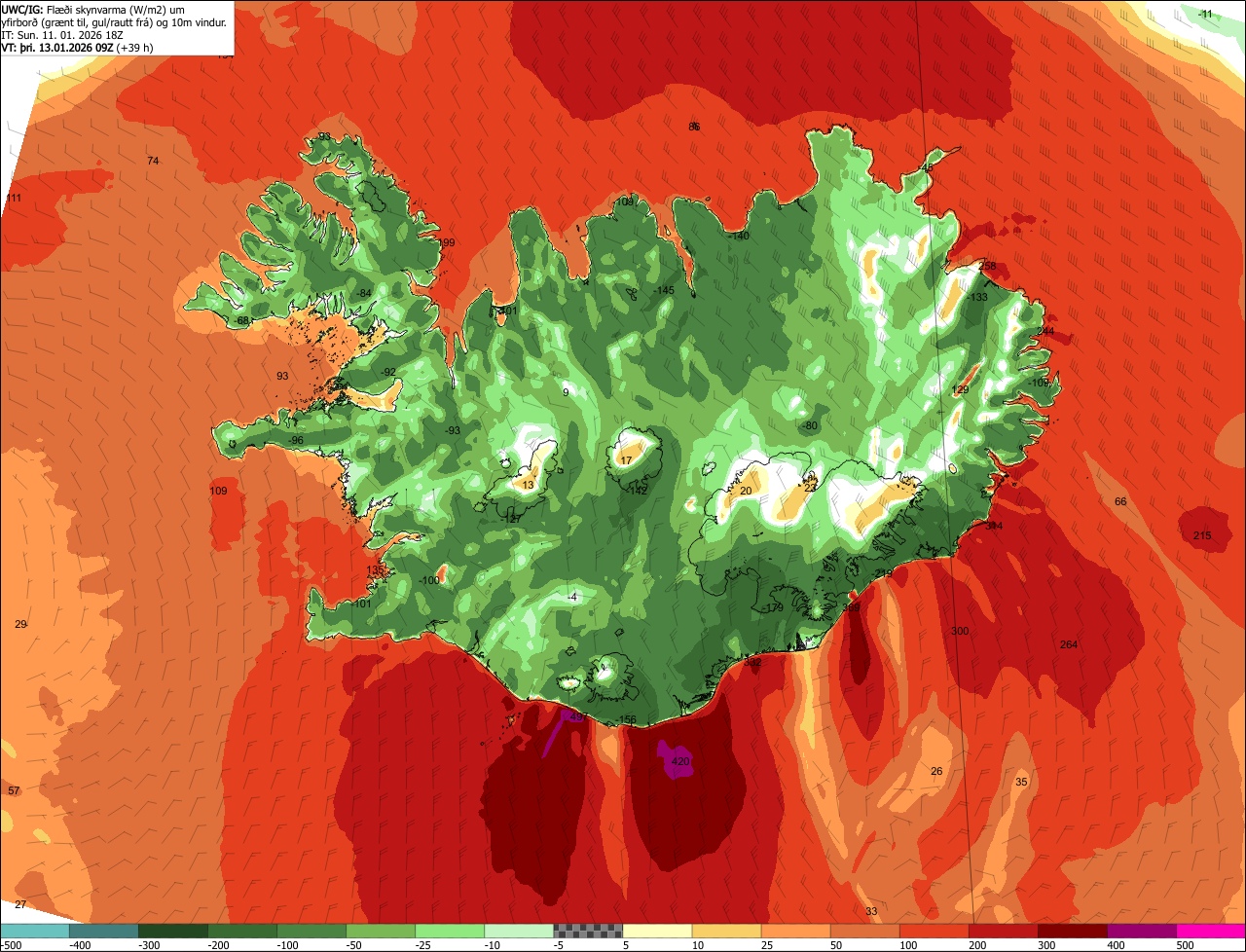Pick the red 200 to 300 legend swatch
1246x952 pixels.
[1003, 931]
